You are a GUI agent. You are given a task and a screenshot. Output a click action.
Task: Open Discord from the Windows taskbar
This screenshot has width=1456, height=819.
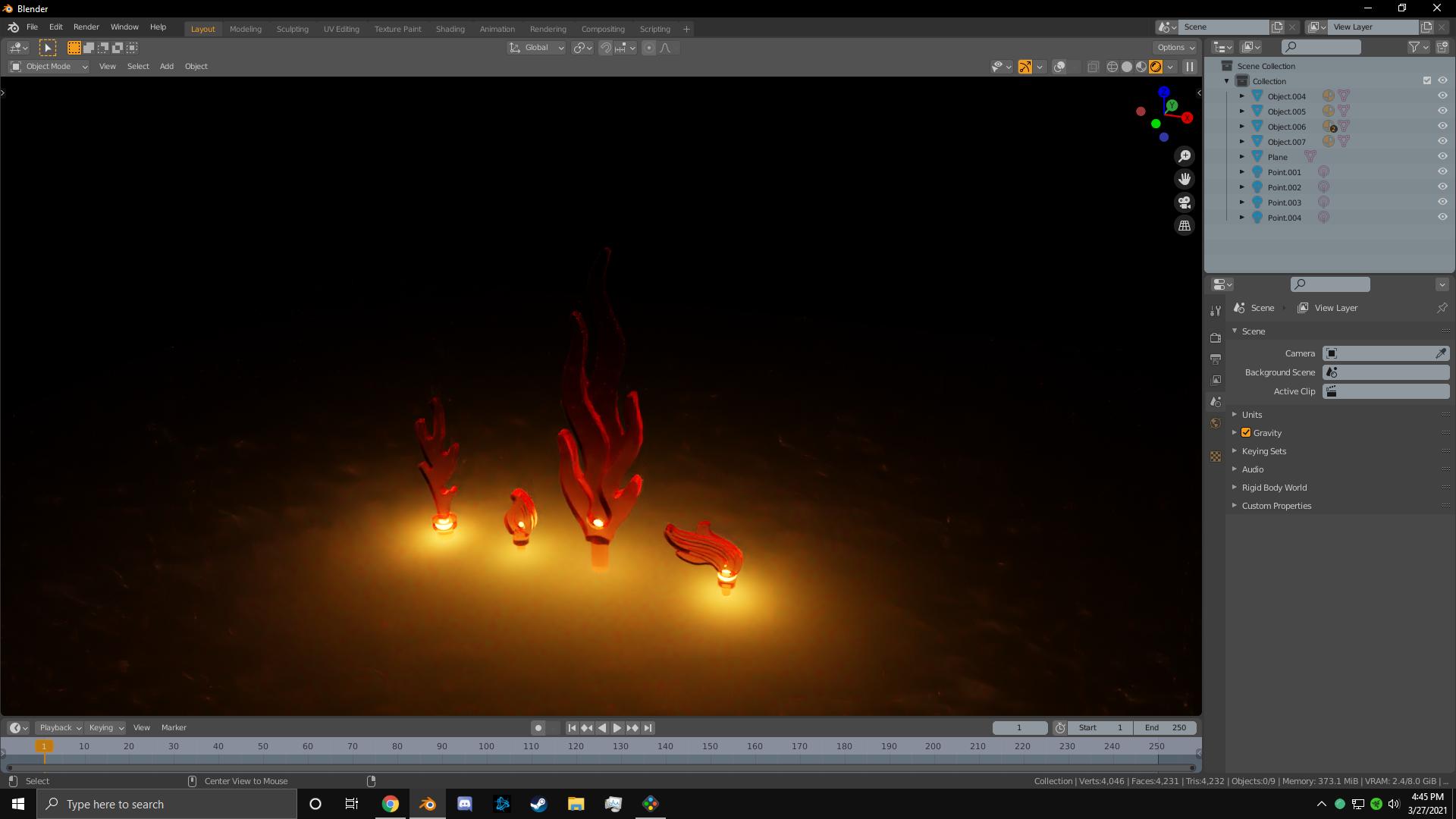coord(464,804)
